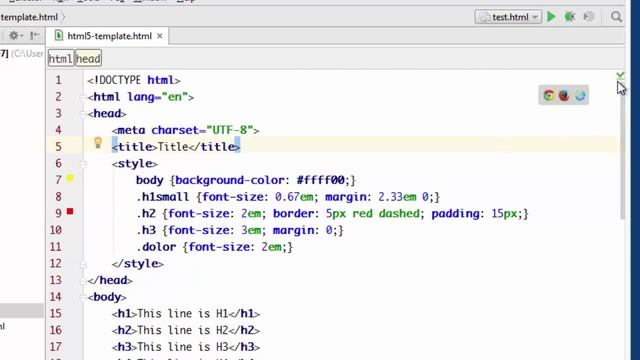Click the template.html navigation bar crumb

[x=29, y=17]
